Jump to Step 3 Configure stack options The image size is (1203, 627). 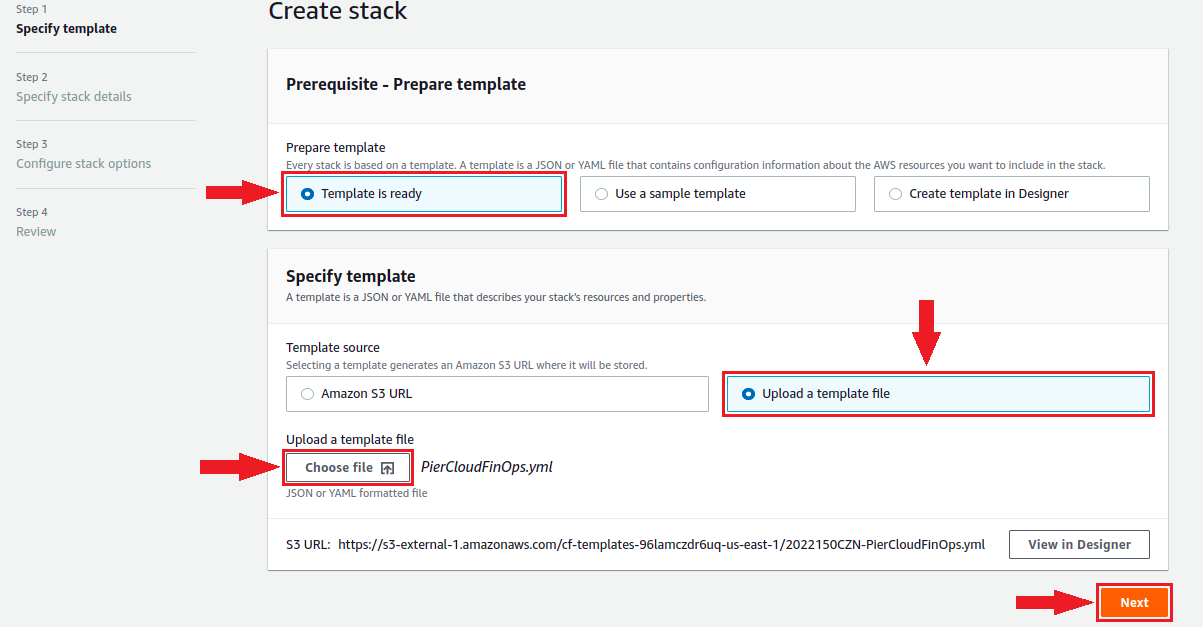click(x=83, y=164)
